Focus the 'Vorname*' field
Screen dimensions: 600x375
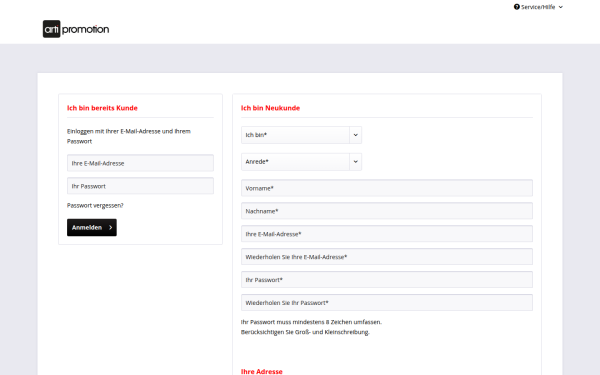coord(386,188)
